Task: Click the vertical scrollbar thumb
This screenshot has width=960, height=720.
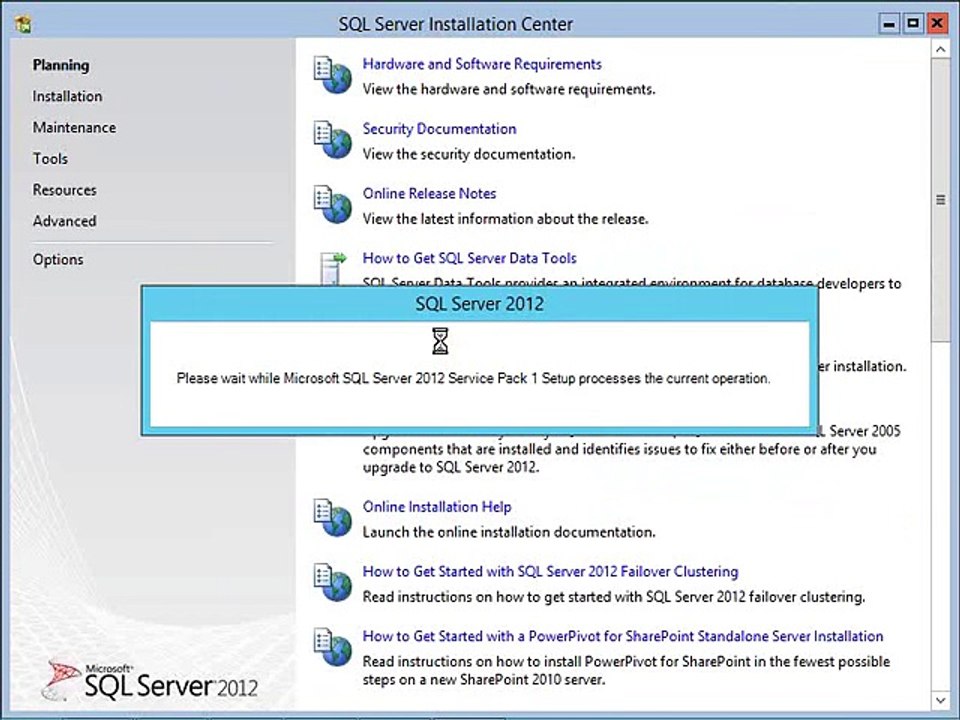Action: [x=940, y=200]
